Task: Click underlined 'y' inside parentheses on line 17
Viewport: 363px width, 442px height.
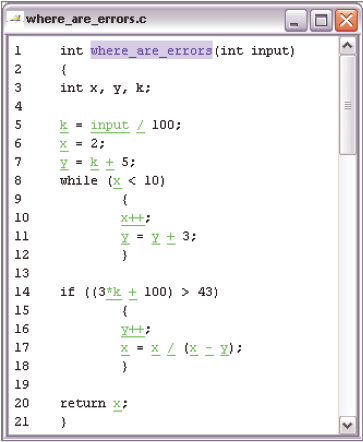Action: click(x=224, y=349)
